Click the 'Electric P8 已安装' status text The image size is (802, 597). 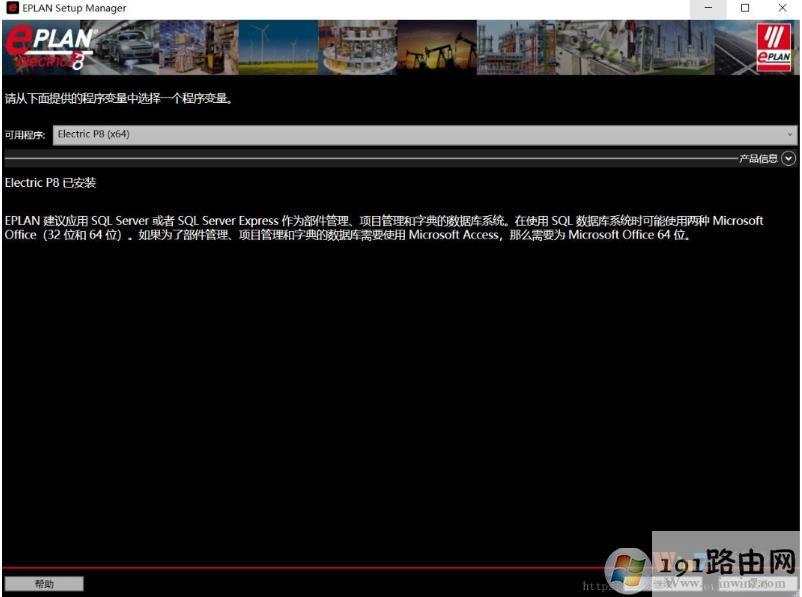click(x=50, y=183)
